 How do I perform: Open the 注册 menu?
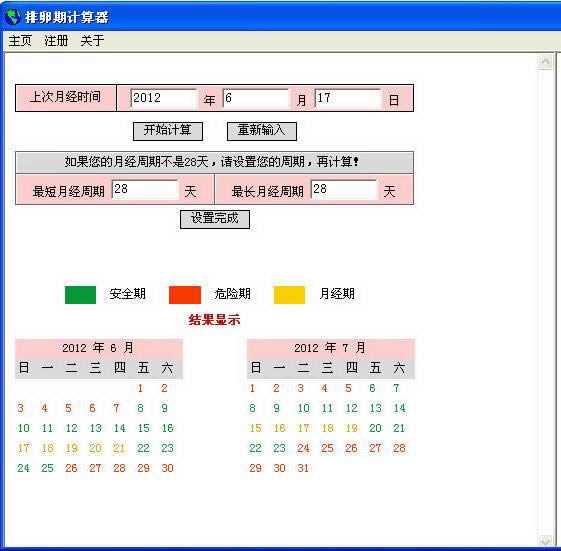[56, 40]
